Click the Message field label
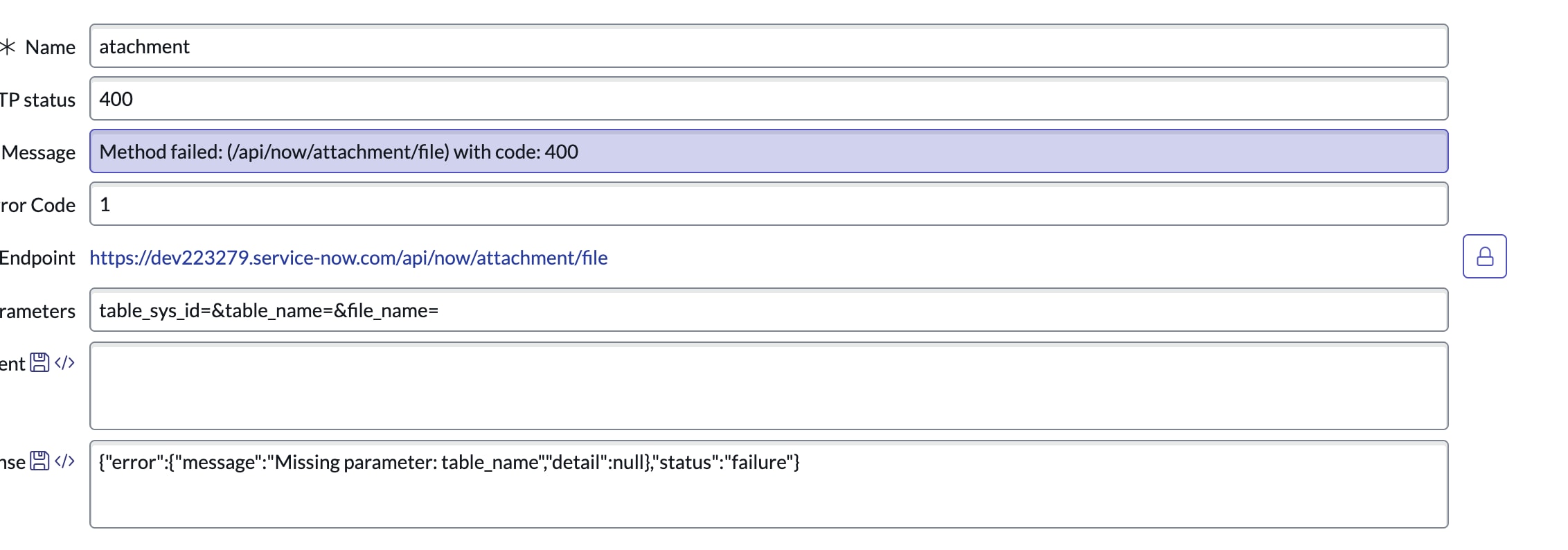Screen dimensions: 1568x550 click(x=39, y=152)
